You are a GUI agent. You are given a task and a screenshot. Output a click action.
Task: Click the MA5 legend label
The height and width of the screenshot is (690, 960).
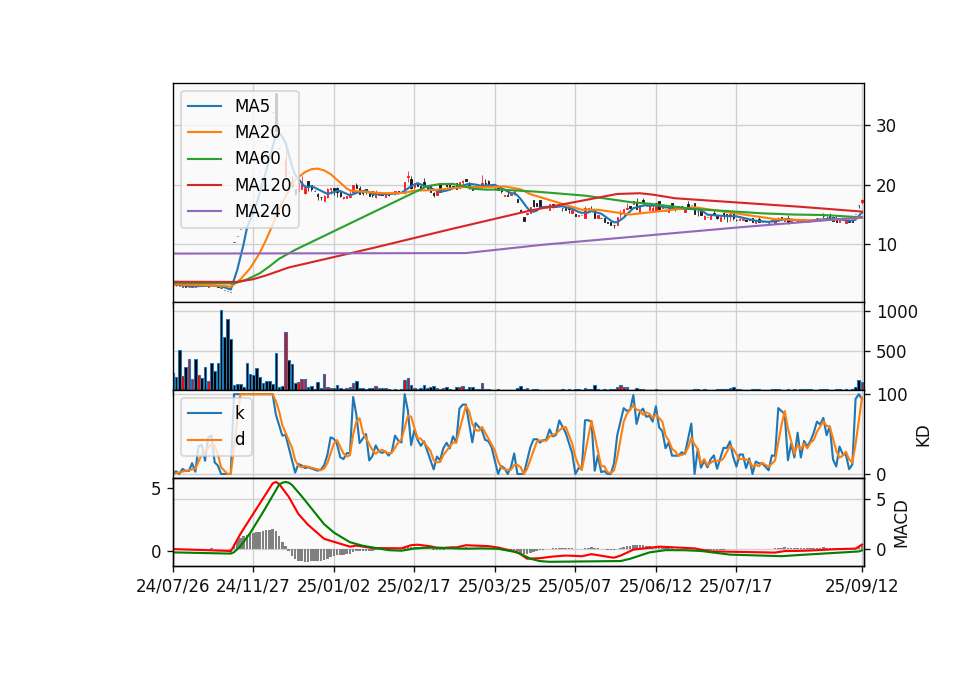[252, 106]
